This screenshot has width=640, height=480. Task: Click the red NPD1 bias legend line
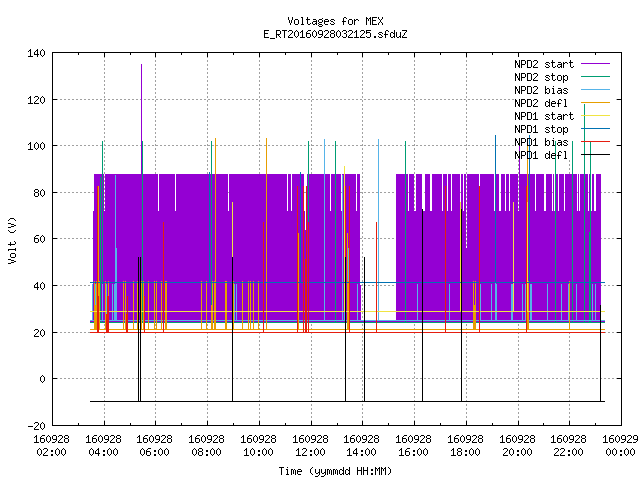pos(596,142)
